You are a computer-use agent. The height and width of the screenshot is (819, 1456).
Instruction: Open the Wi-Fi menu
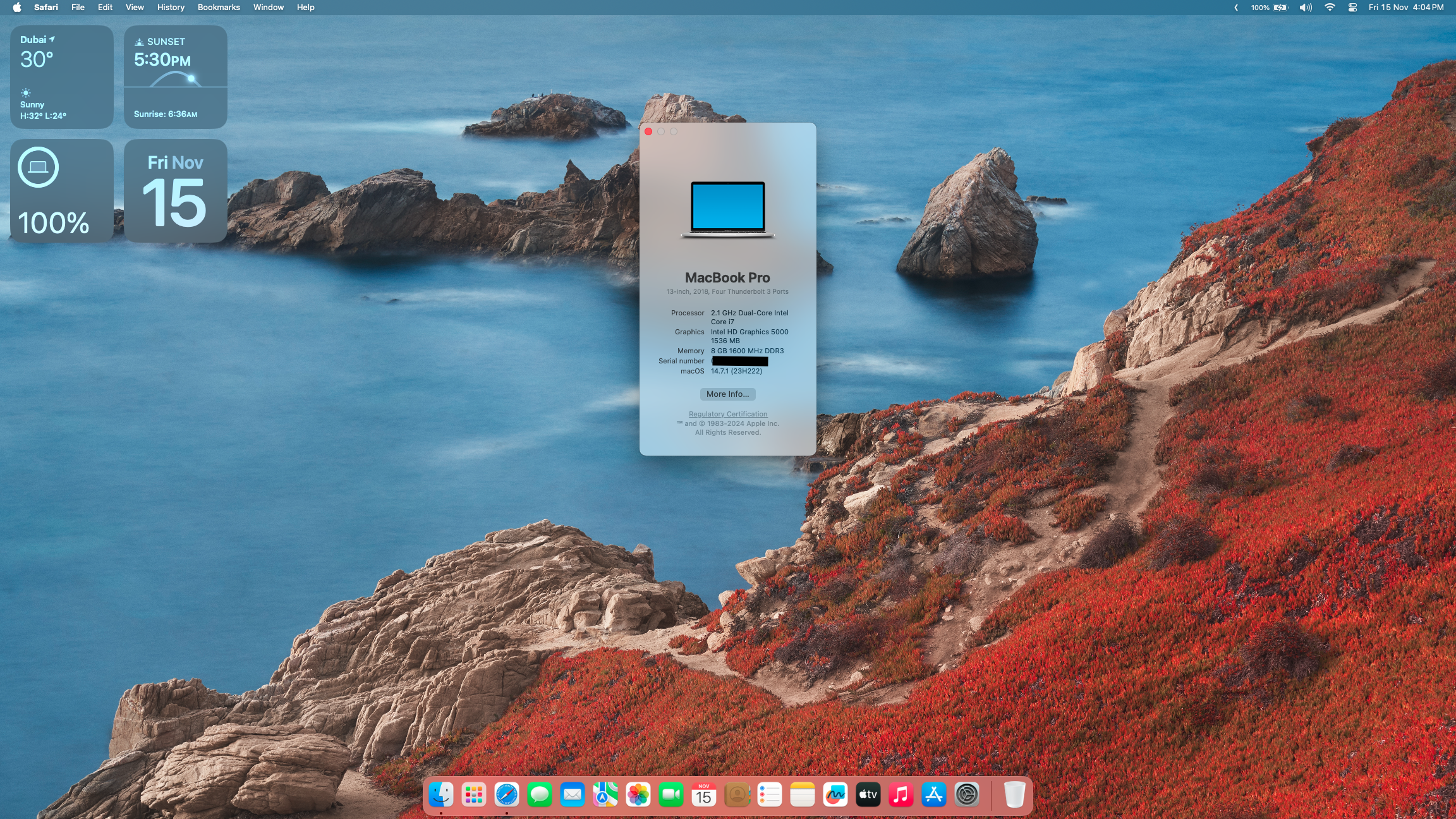coord(1330,8)
